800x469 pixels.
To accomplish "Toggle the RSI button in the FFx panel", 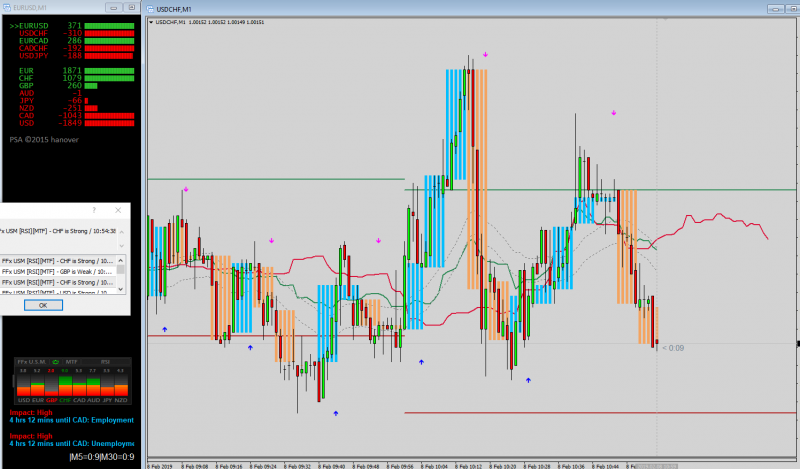I will tap(105, 362).
